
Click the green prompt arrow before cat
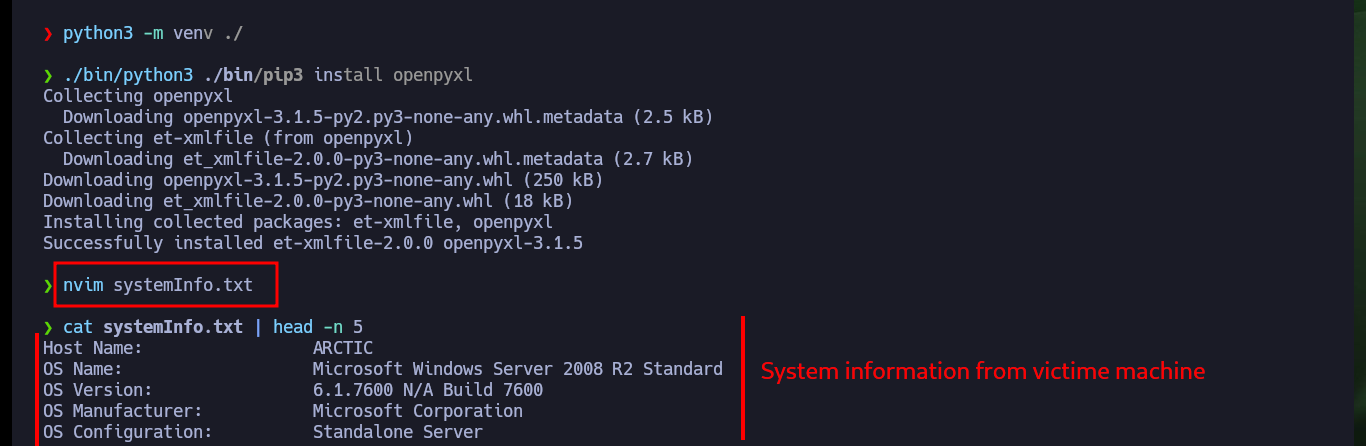[48, 327]
